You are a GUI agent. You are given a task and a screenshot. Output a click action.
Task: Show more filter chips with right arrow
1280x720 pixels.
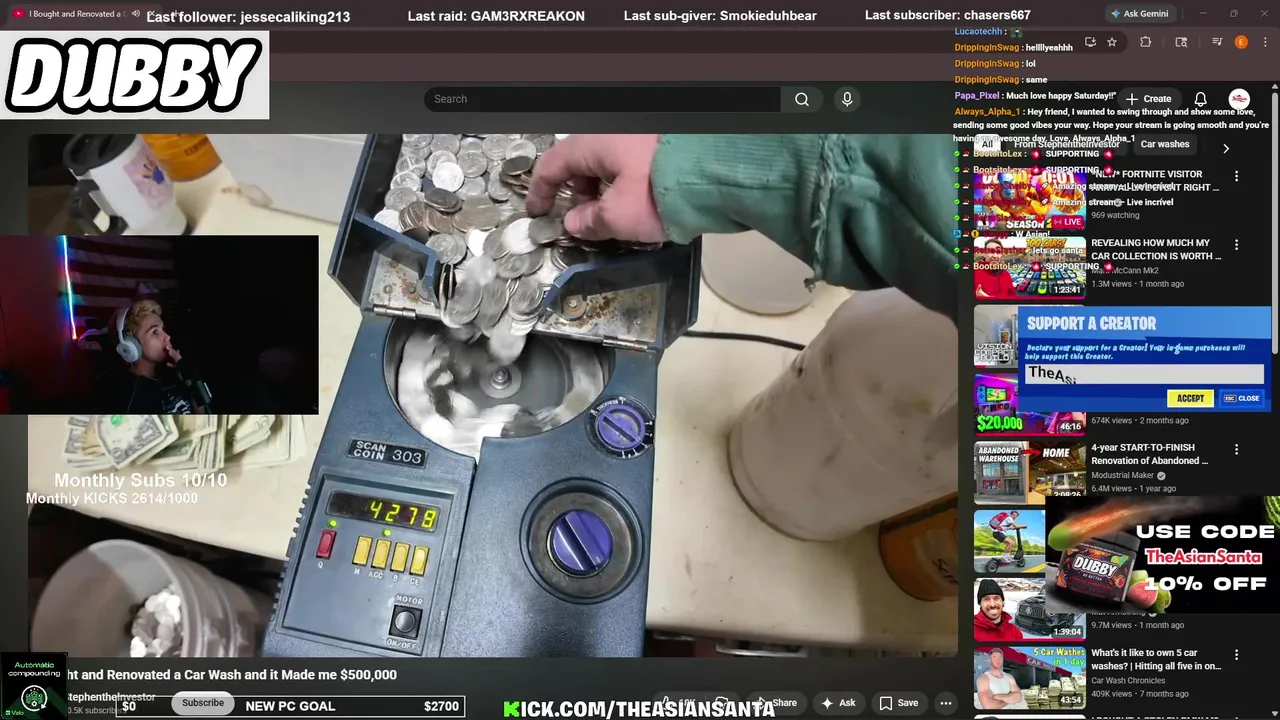tap(1226, 148)
